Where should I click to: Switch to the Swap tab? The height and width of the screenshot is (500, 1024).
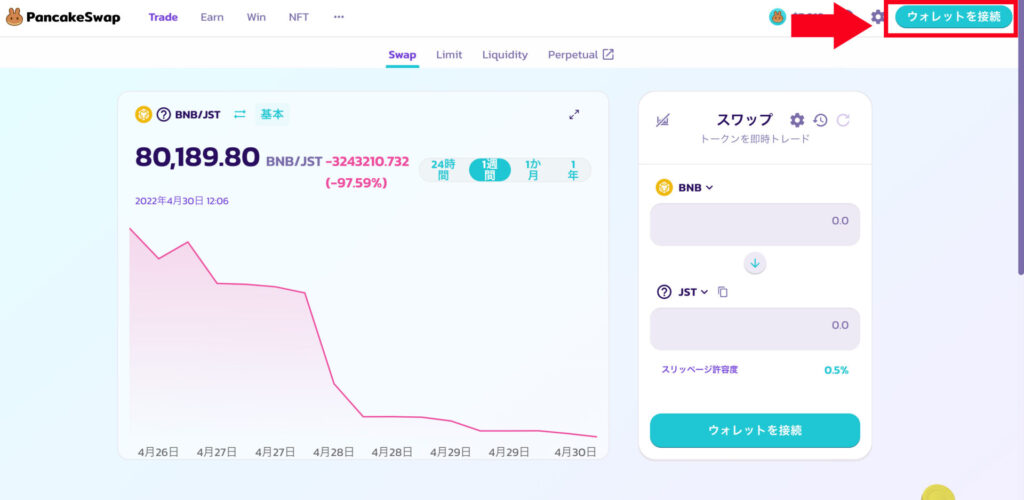click(402, 55)
